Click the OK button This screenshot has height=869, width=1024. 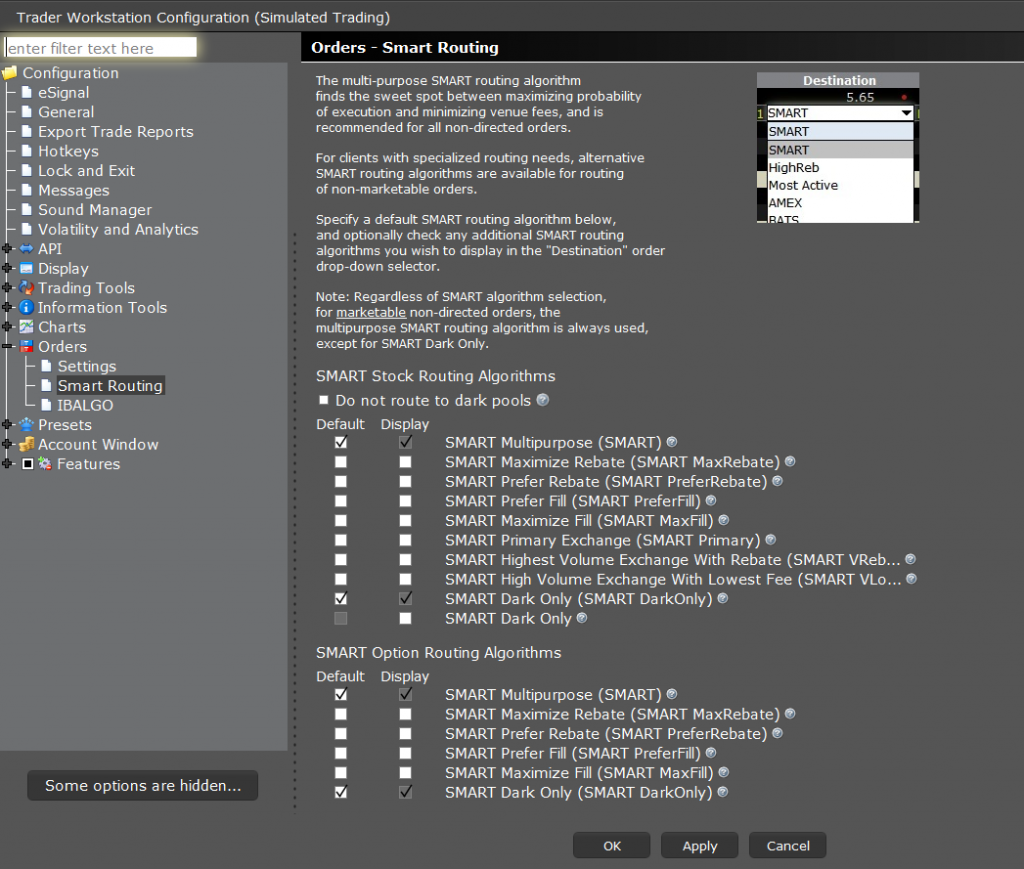point(611,845)
